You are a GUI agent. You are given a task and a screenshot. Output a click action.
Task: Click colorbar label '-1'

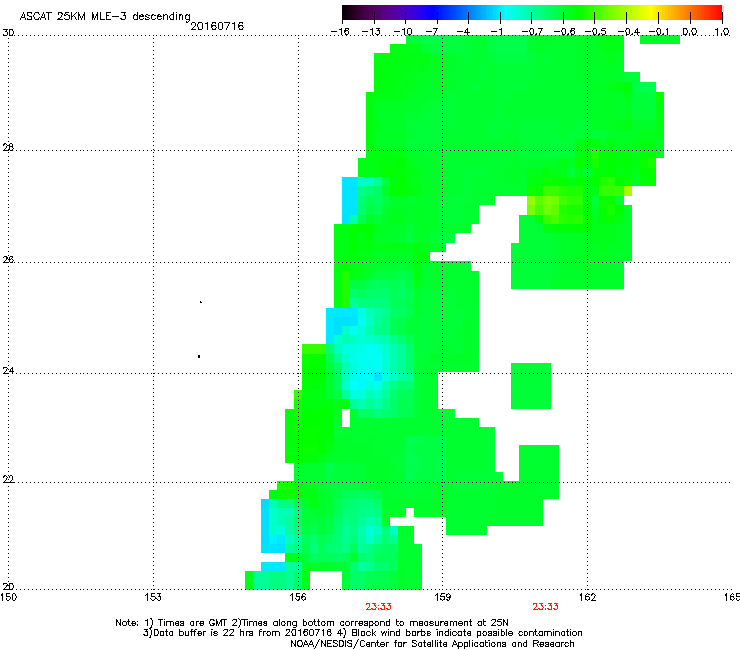(496, 32)
